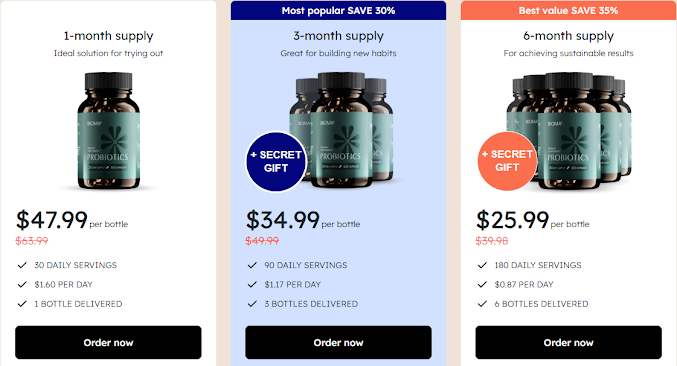Click checkmark beside 6 Bottles Delivered
The height and width of the screenshot is (366, 677).
tap(482, 304)
